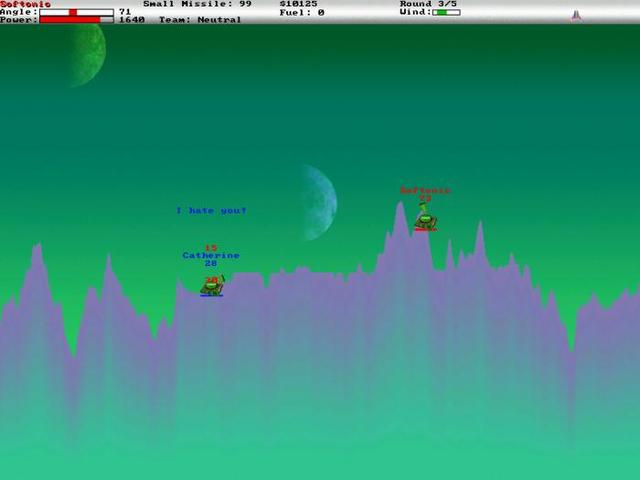
Task: Click the Fuel: 0 readout
Action: 301,12
